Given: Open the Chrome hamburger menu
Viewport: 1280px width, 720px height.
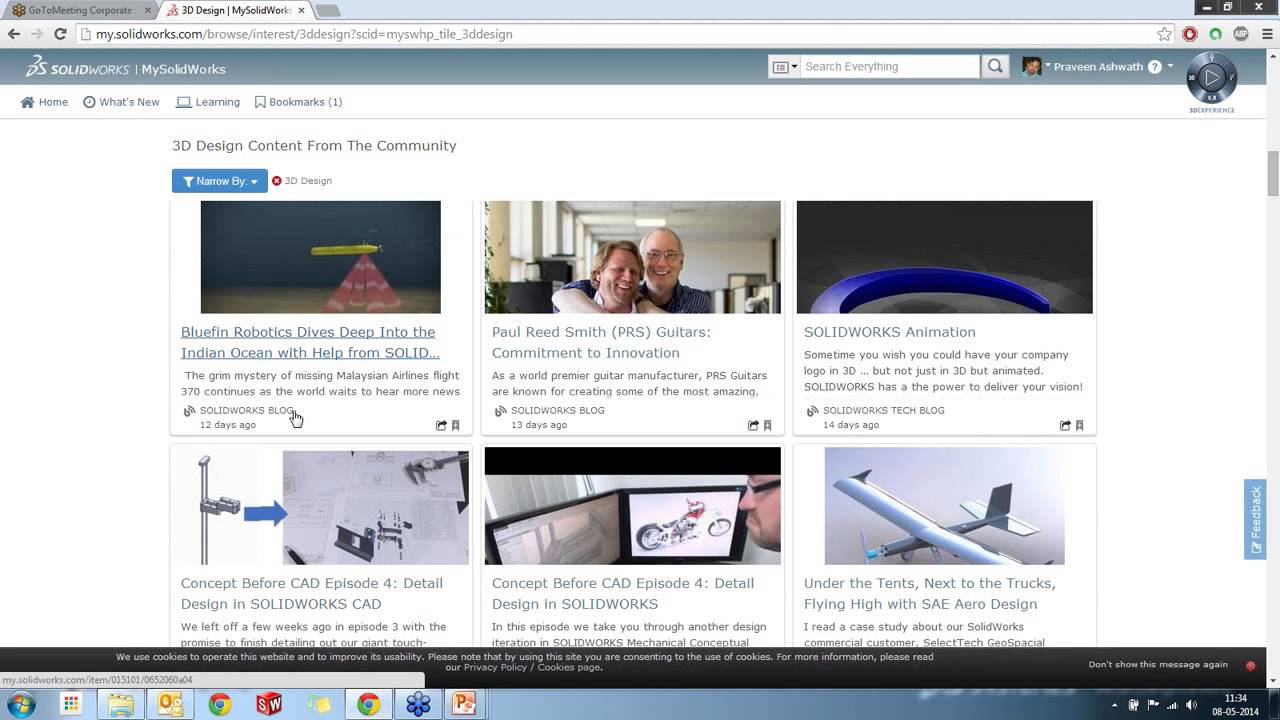Looking at the screenshot, I should click(1266, 34).
